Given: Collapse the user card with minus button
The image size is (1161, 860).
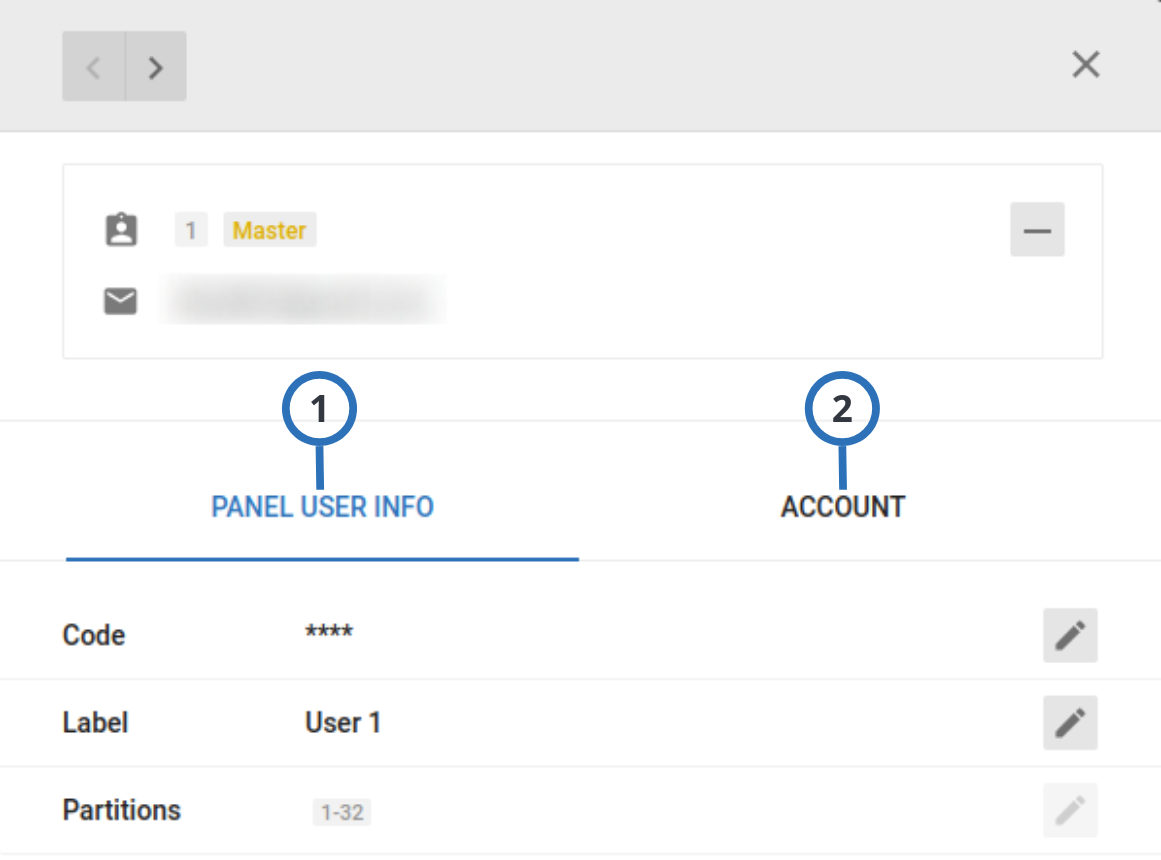Looking at the screenshot, I should pyautogui.click(x=1037, y=230).
